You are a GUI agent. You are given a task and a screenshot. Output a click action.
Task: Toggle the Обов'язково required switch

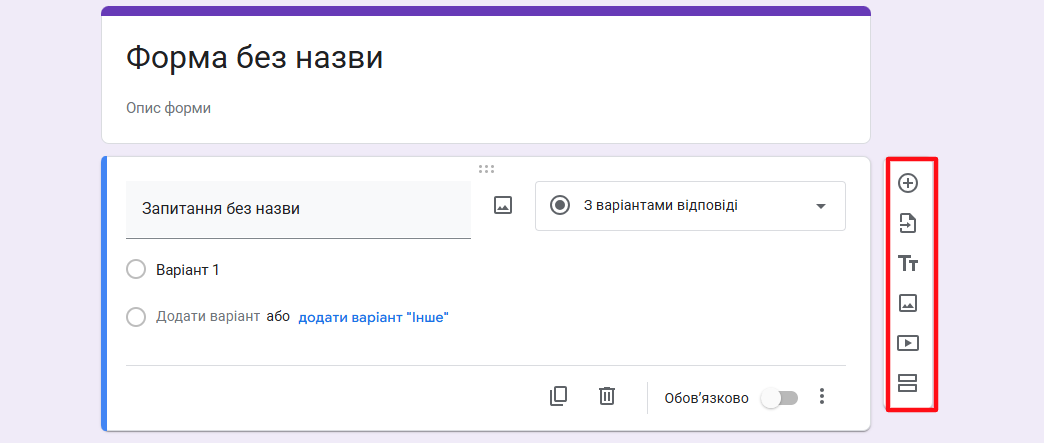pyautogui.click(x=779, y=398)
